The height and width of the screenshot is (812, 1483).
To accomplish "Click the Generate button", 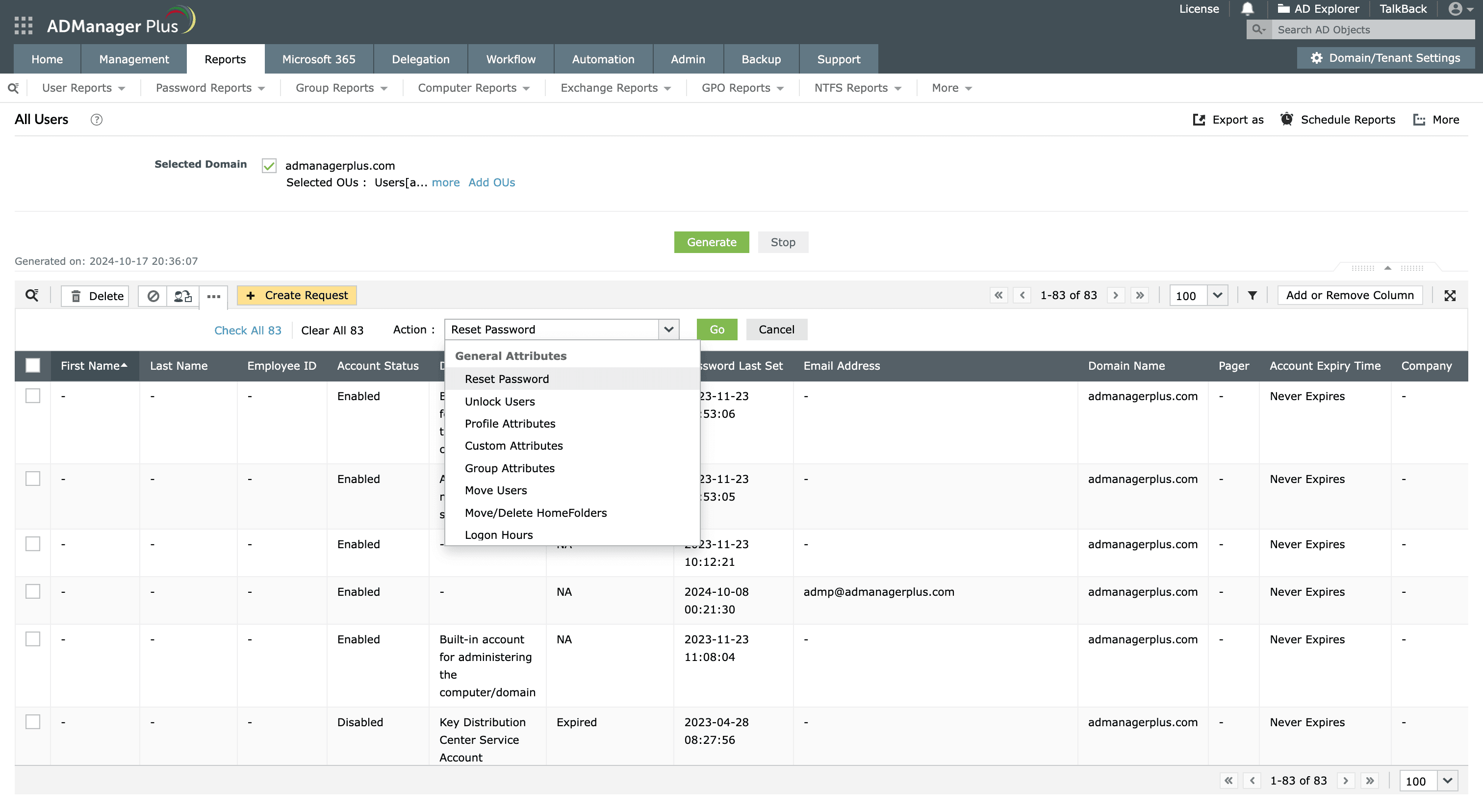I will point(711,242).
